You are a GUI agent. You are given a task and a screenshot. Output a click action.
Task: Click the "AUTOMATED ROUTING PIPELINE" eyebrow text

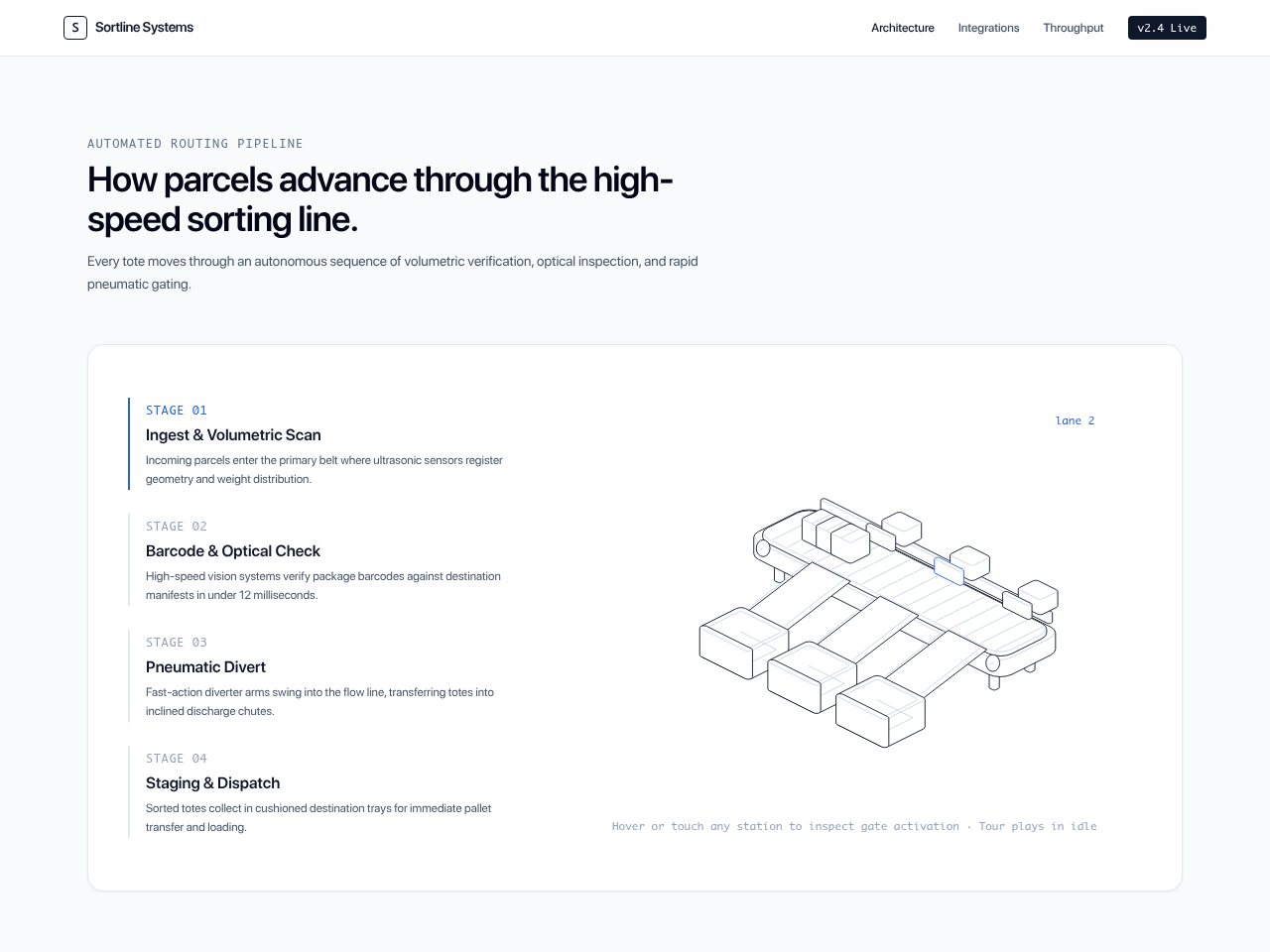coord(195,144)
